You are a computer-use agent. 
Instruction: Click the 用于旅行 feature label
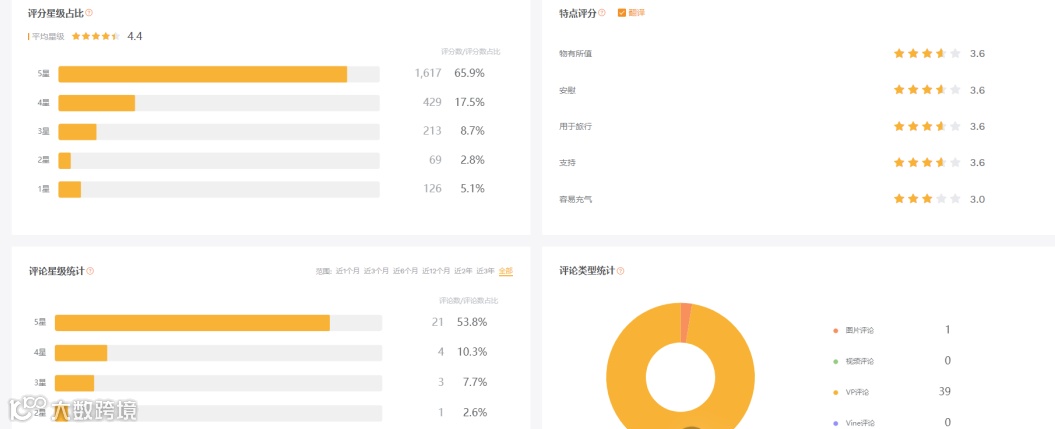[575, 126]
